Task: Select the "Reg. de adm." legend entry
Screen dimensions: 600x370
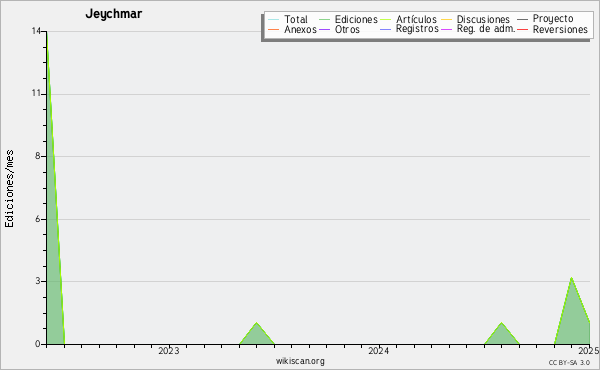Action: pos(486,29)
